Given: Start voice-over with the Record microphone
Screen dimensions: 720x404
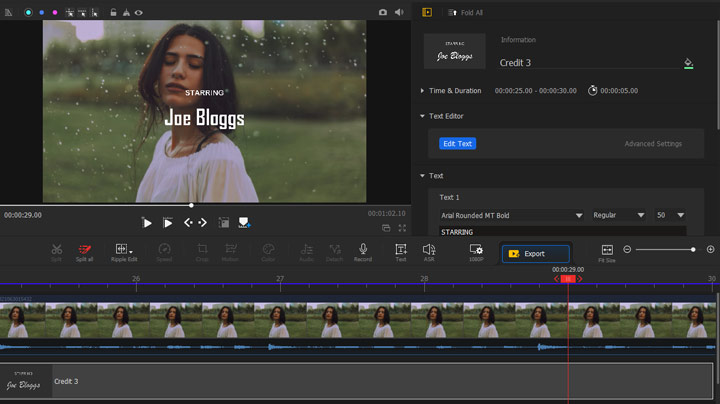Looking at the screenshot, I should pyautogui.click(x=362, y=249).
